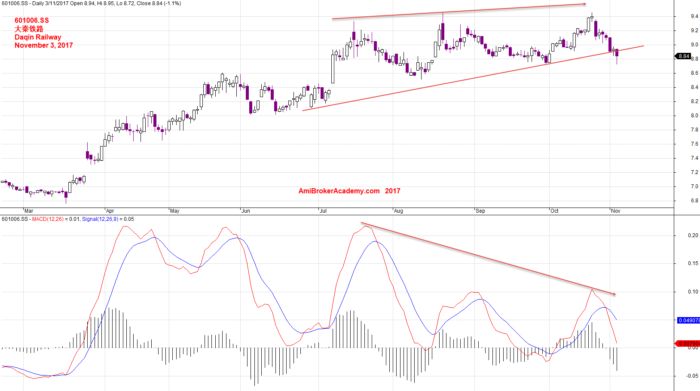Click the 'Signal(12,26,9) = 0.05' indicator label
The height and width of the screenshot is (391, 700).
[108, 219]
